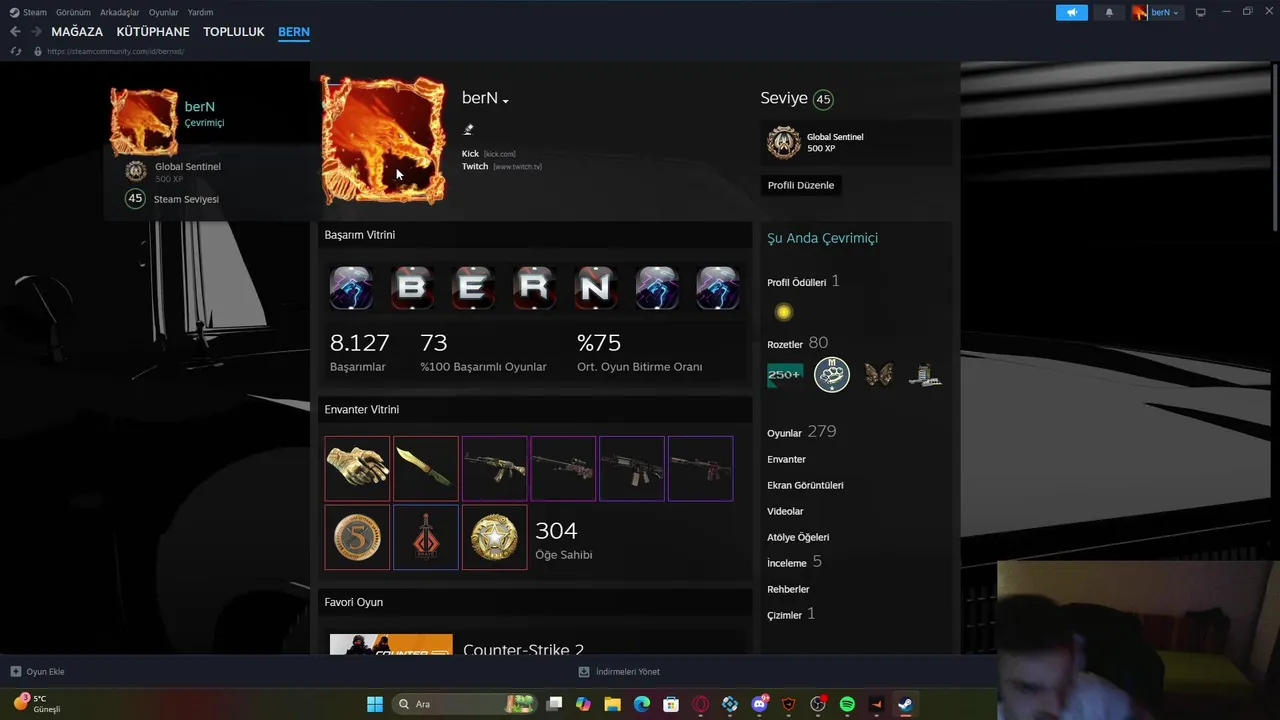Click the Profili Düzenle button

[x=801, y=185]
